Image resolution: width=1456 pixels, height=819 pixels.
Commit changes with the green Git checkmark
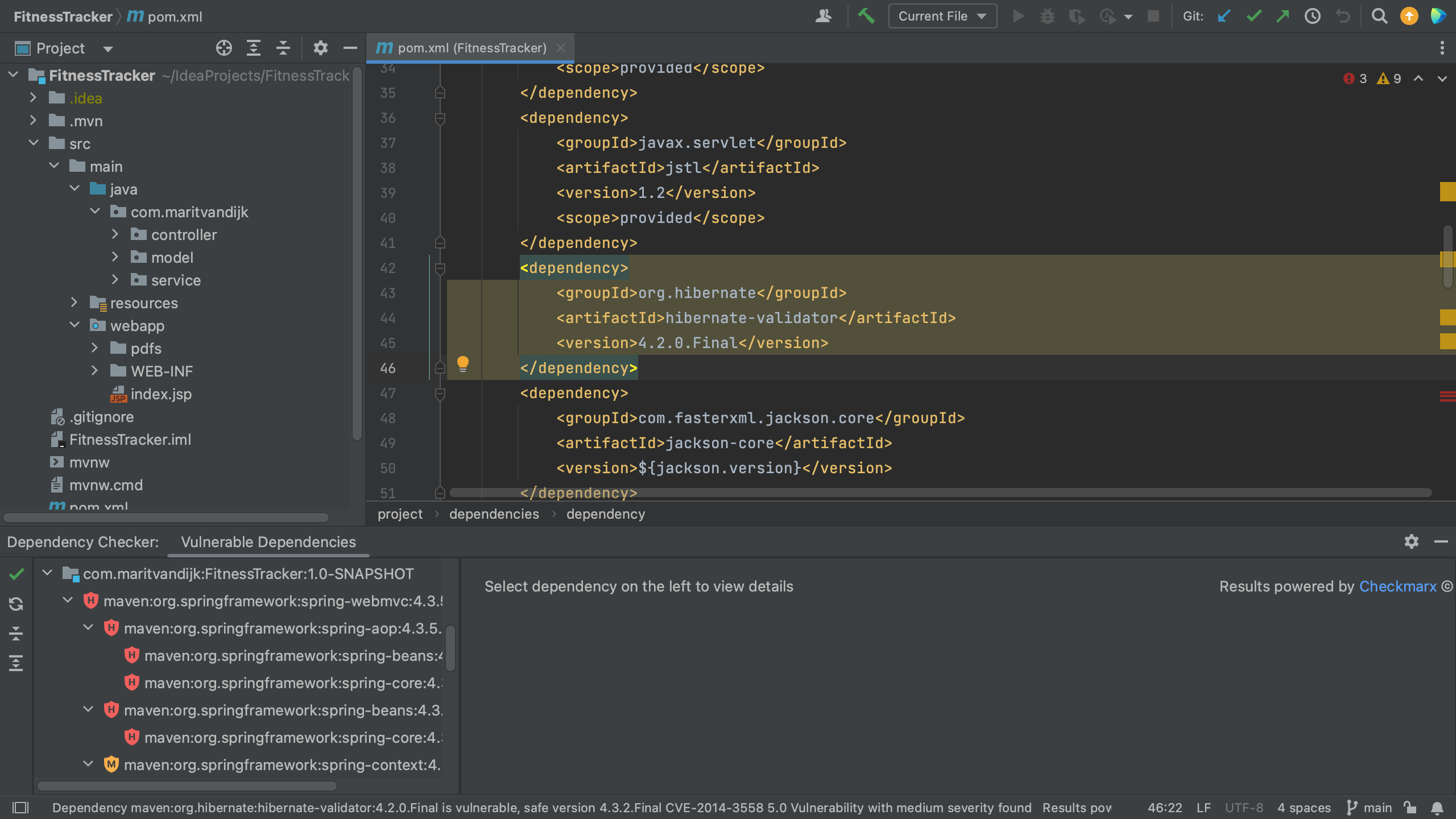point(1254,16)
